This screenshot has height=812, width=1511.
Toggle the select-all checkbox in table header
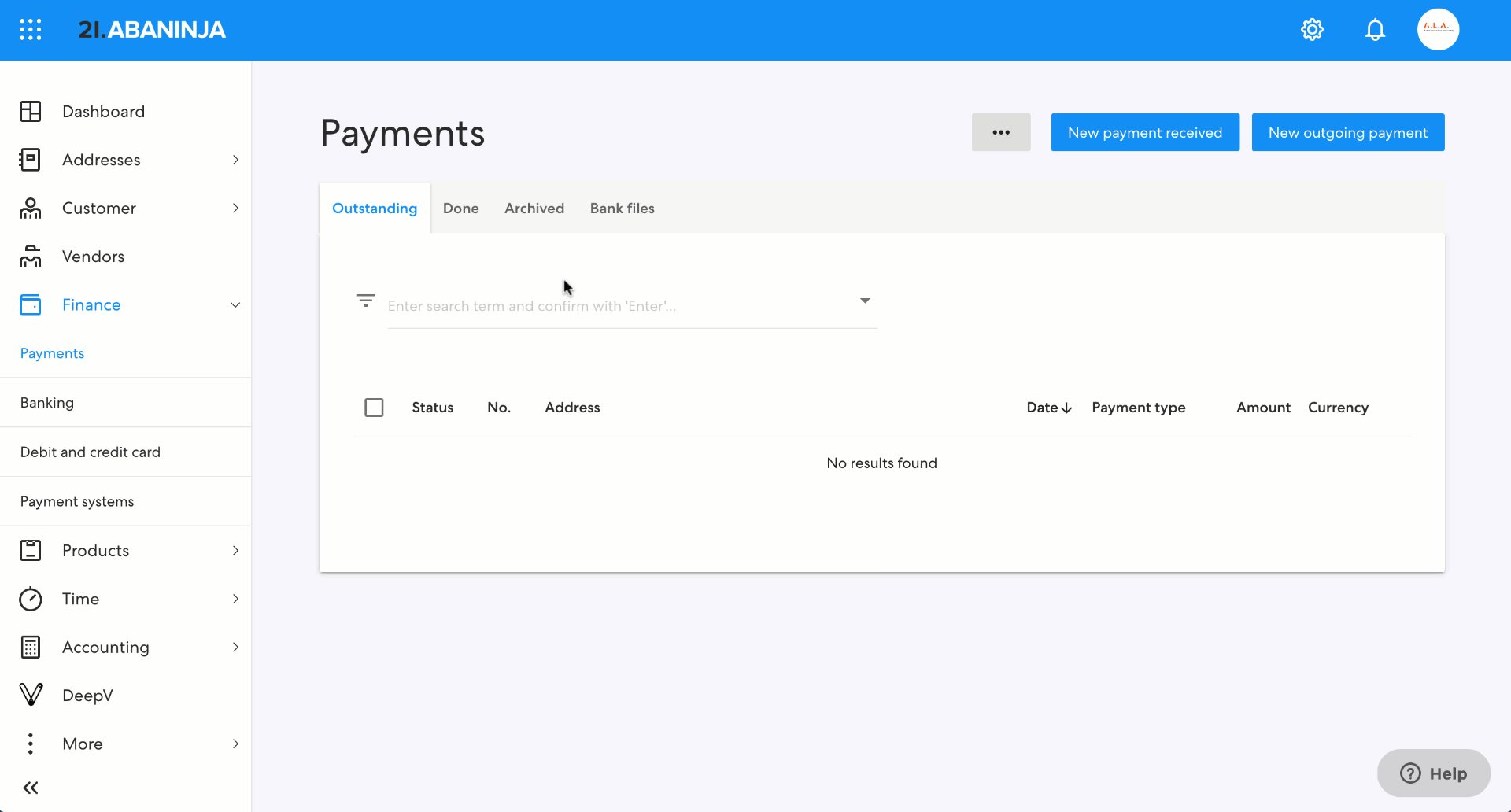click(x=374, y=408)
